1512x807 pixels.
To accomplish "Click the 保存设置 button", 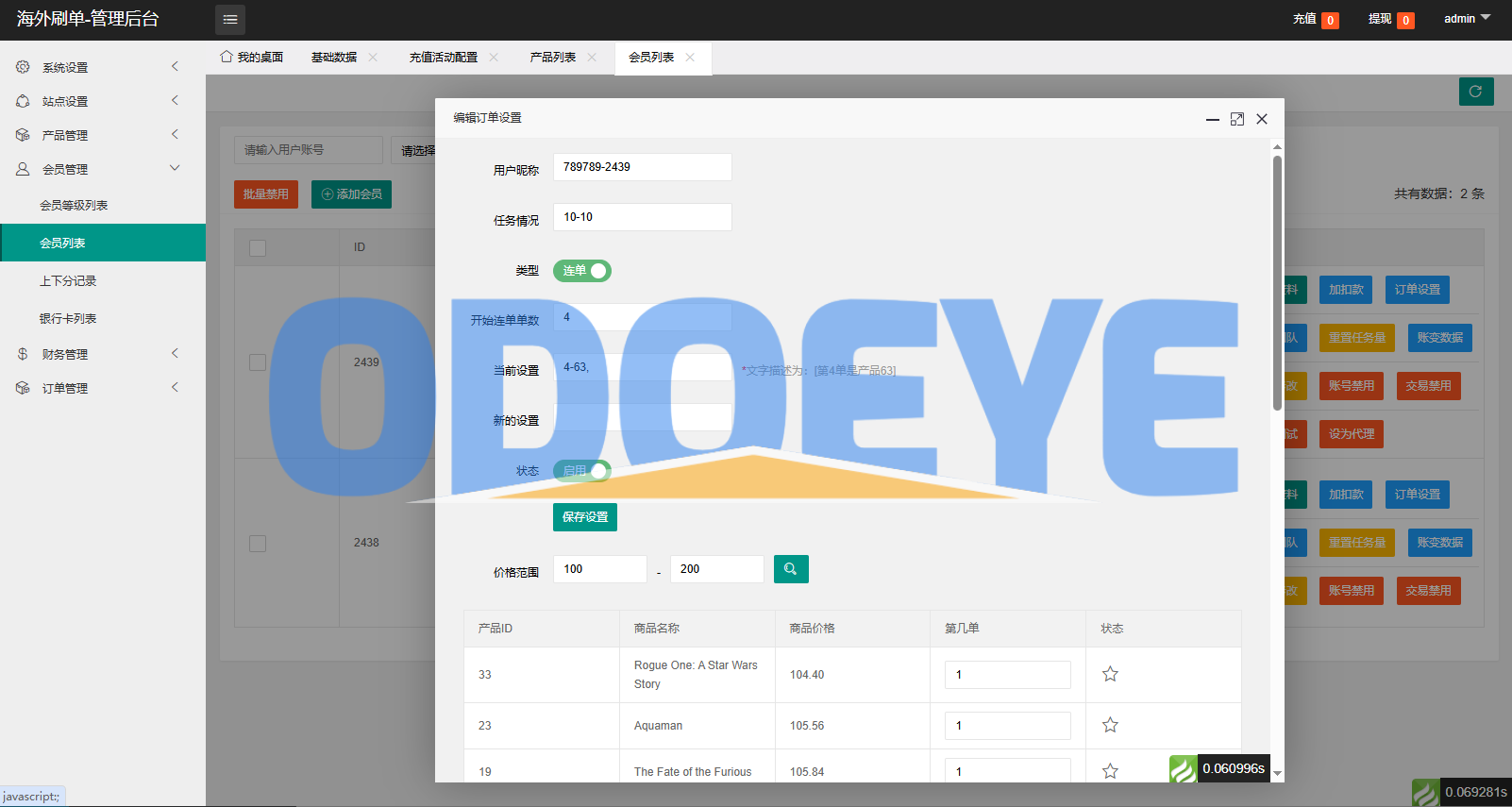I will tap(585, 517).
